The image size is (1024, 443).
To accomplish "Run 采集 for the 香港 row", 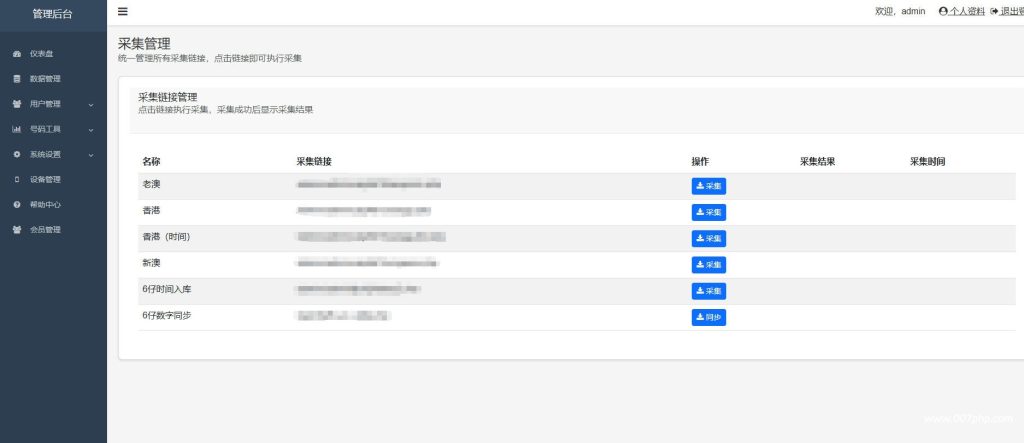I will (709, 212).
